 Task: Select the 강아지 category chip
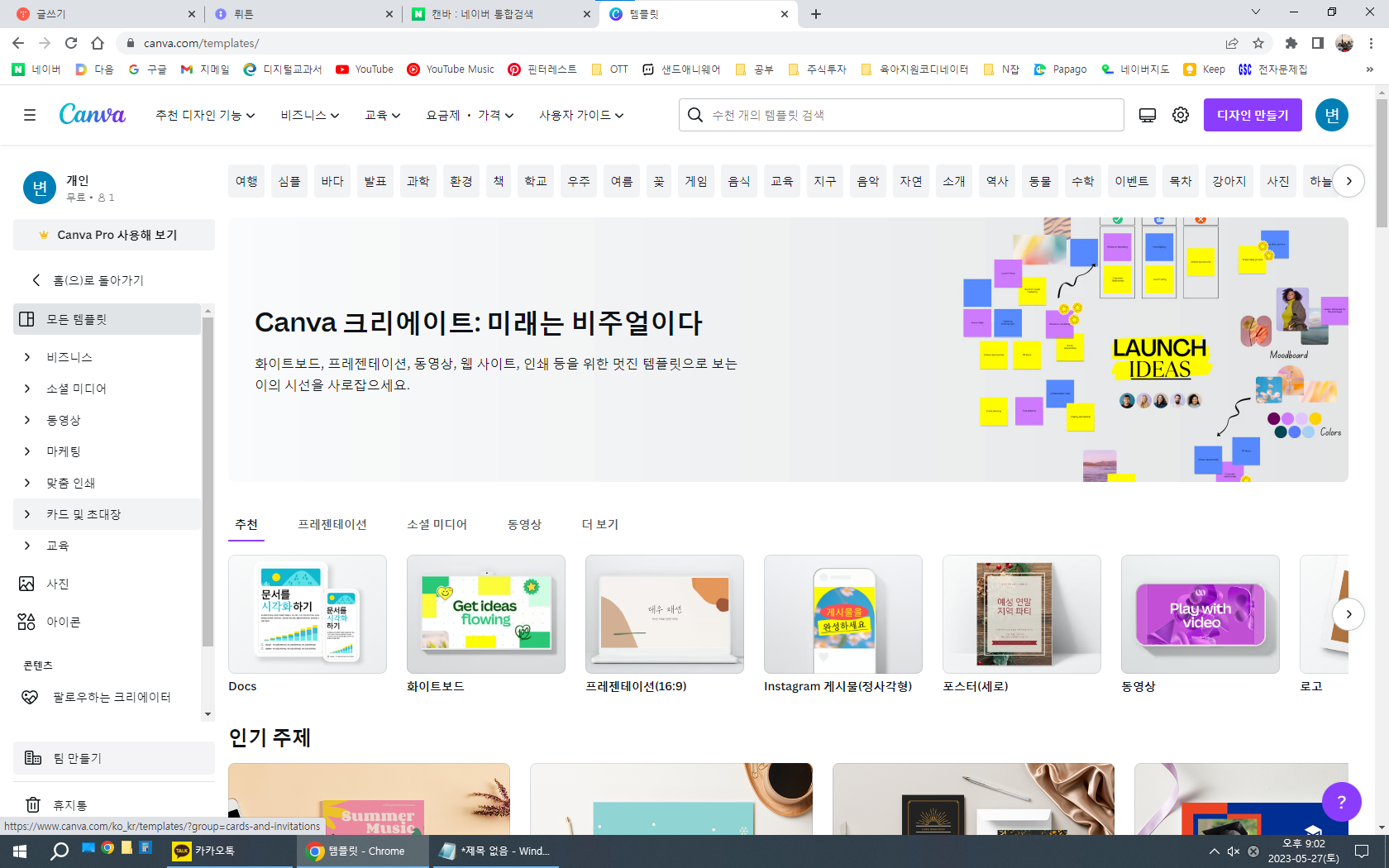(1229, 181)
